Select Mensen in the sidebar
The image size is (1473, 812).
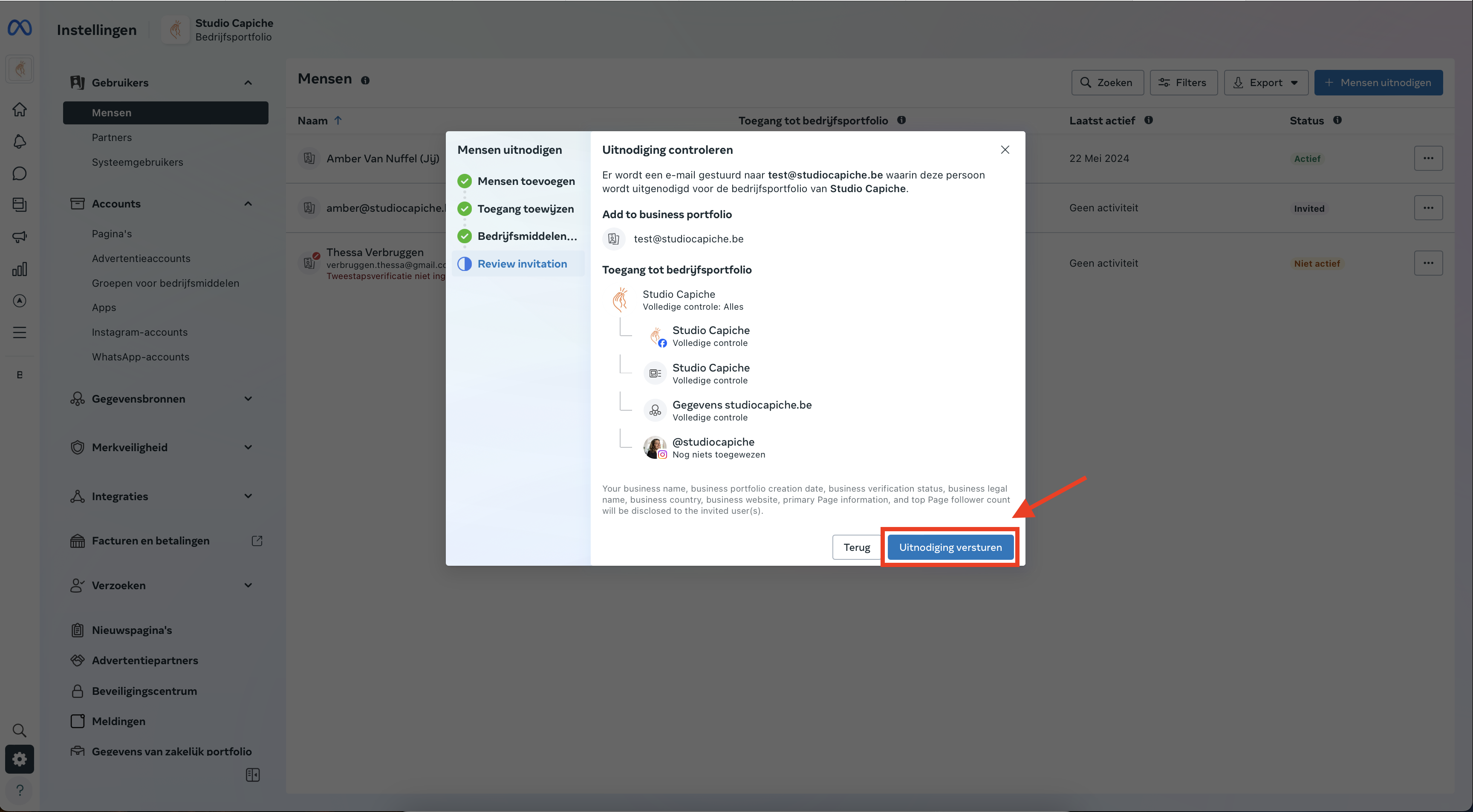coord(165,112)
